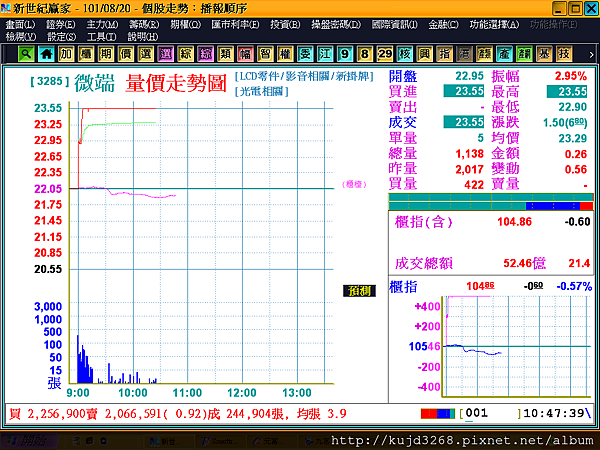Select the 櫃 toolbar icon
600x450 pixels.
[86, 54]
